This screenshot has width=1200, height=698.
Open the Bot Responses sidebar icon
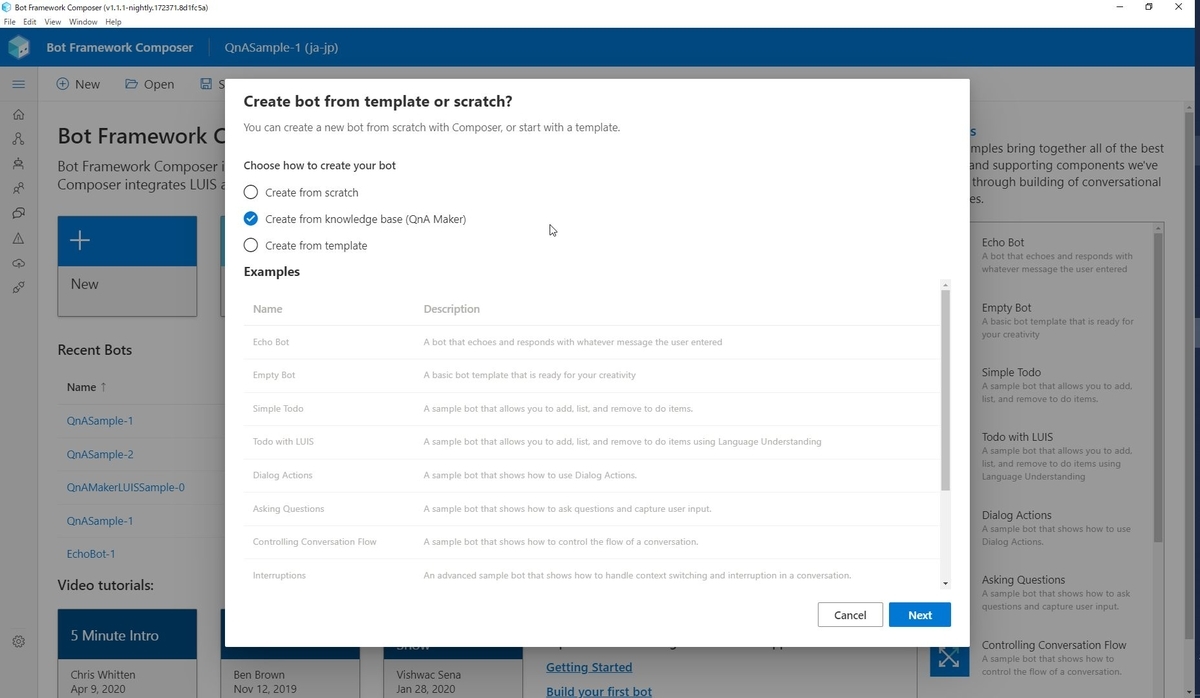click(x=18, y=163)
